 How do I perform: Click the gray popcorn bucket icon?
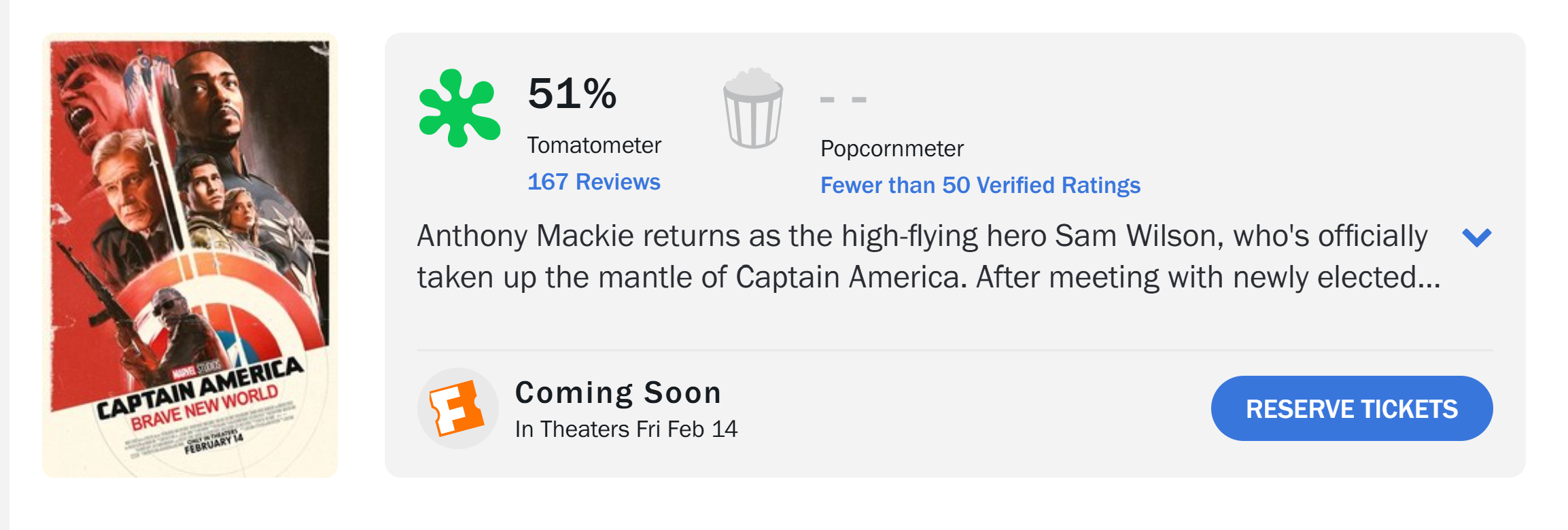(753, 109)
